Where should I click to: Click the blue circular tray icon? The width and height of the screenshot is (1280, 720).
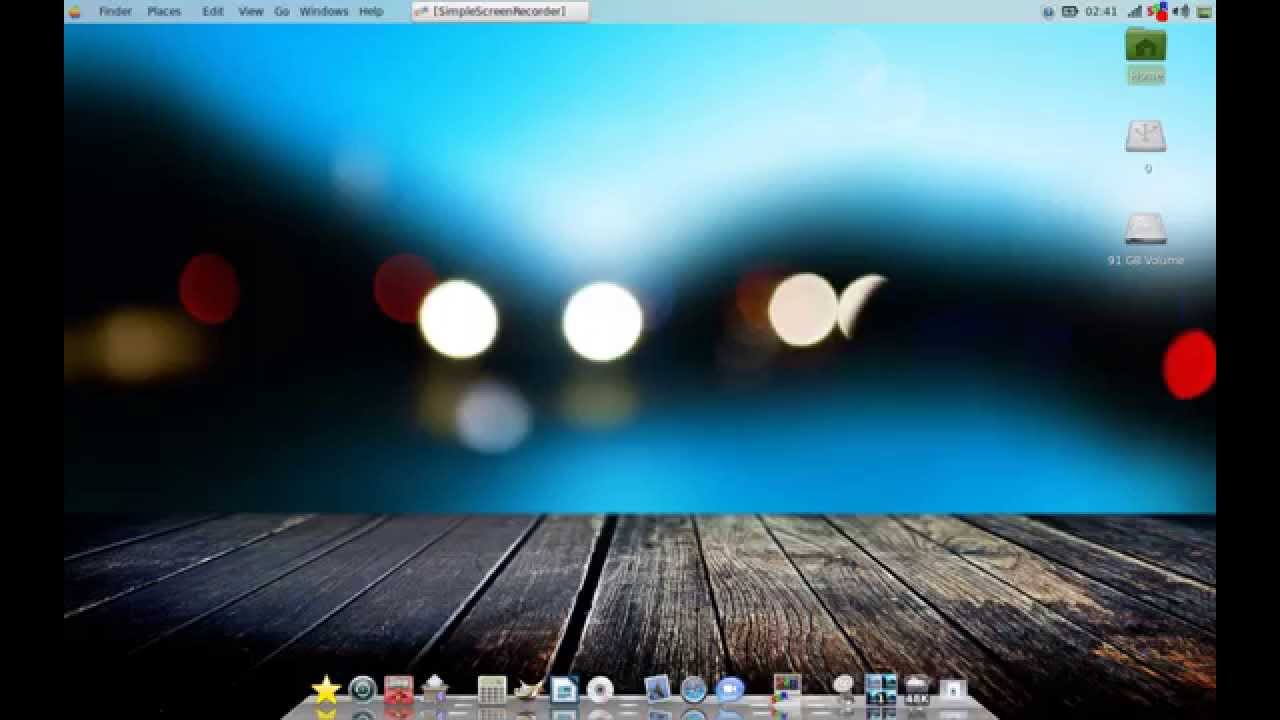(x=1048, y=12)
